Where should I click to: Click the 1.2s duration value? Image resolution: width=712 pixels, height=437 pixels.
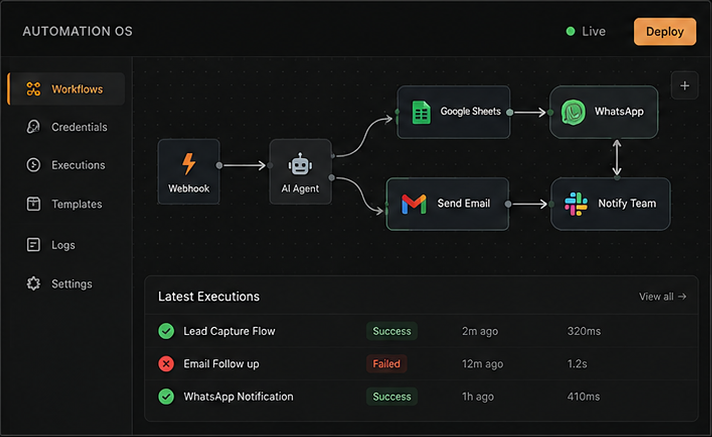click(x=577, y=364)
